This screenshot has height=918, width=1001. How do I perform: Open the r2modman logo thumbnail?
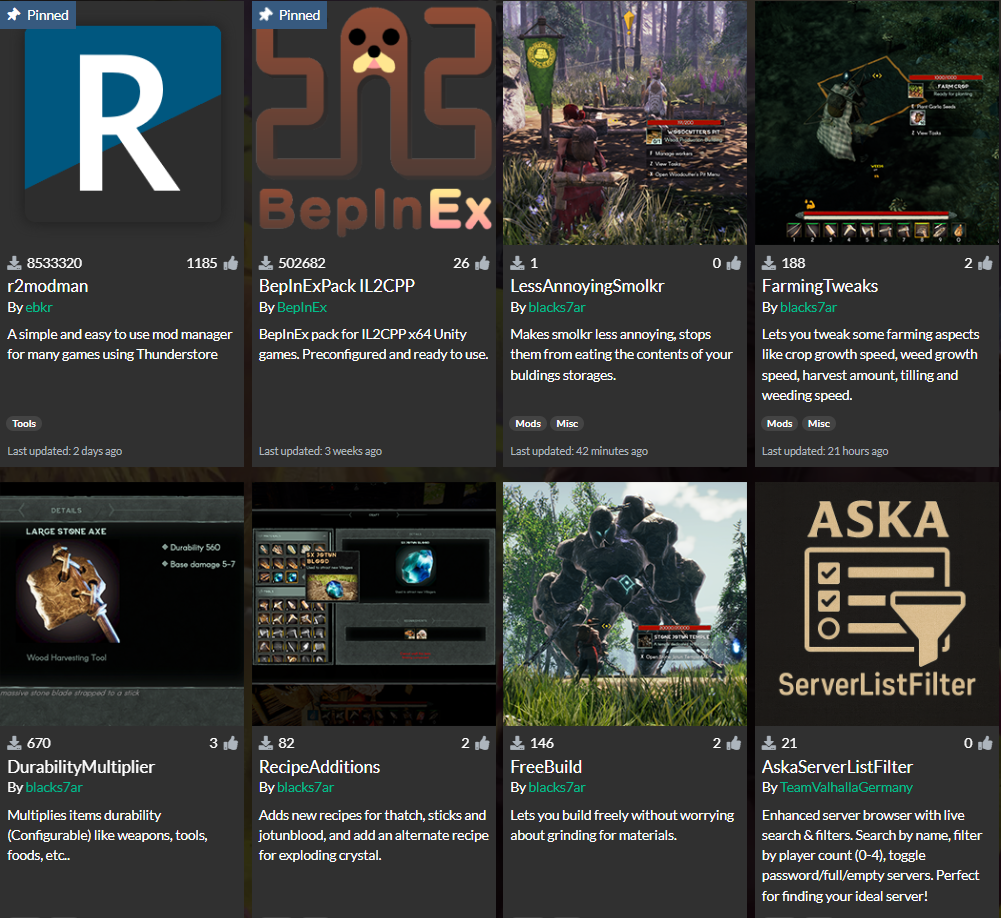pos(122,123)
